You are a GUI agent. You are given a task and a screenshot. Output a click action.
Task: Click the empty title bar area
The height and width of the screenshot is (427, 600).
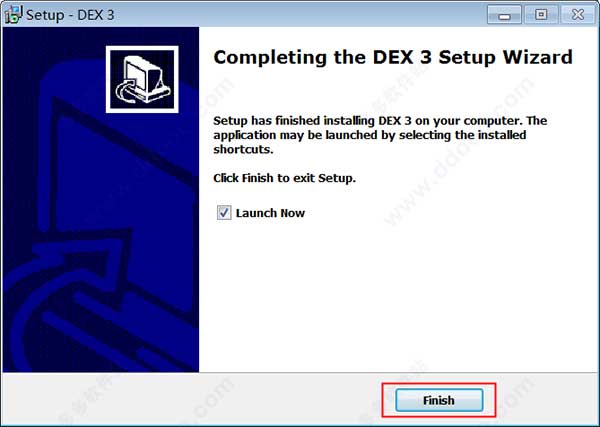point(298,15)
